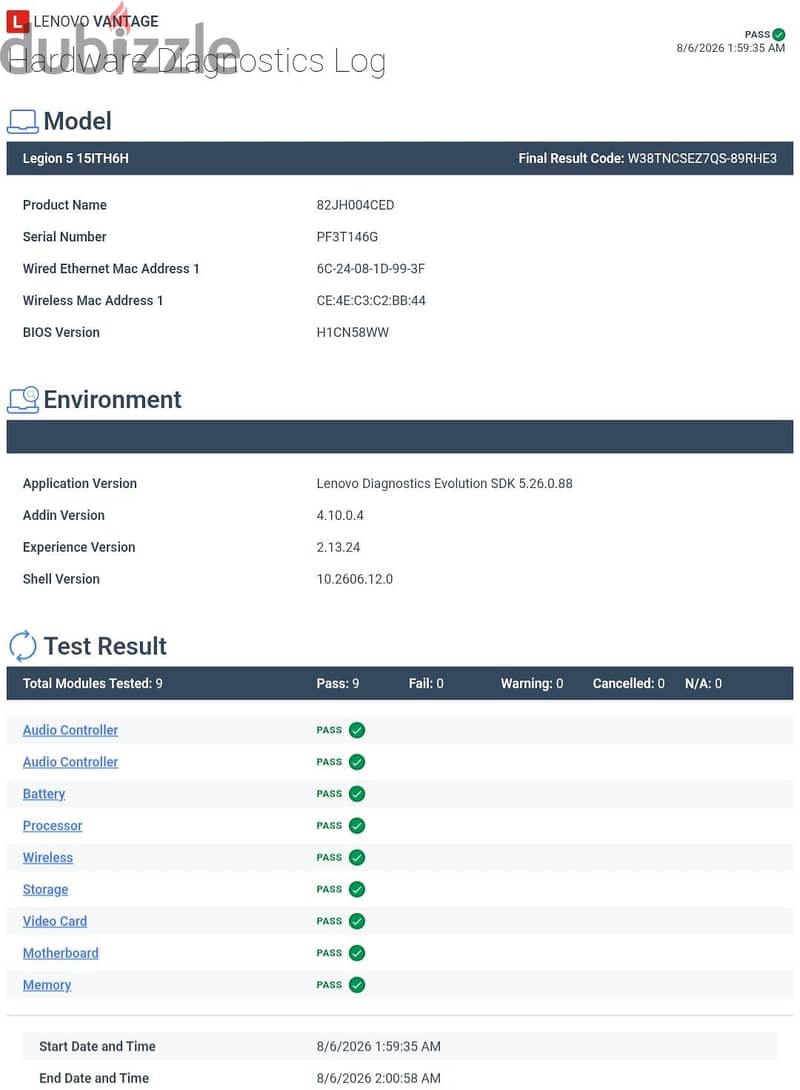Open the Storage test details link
This screenshot has width=800, height=1090.
click(45, 889)
